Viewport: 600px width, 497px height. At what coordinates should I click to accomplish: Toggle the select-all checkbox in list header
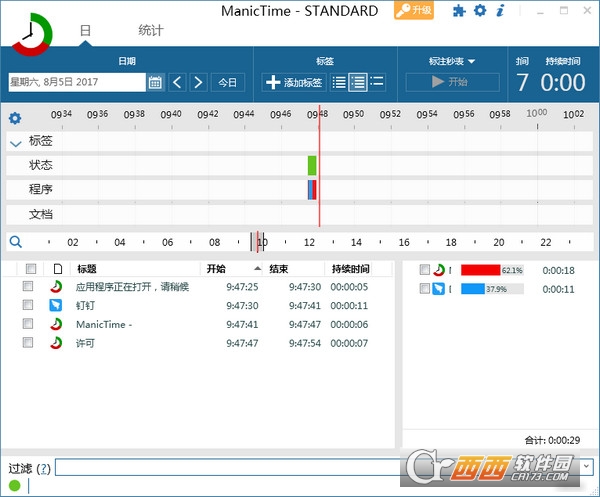point(31,269)
